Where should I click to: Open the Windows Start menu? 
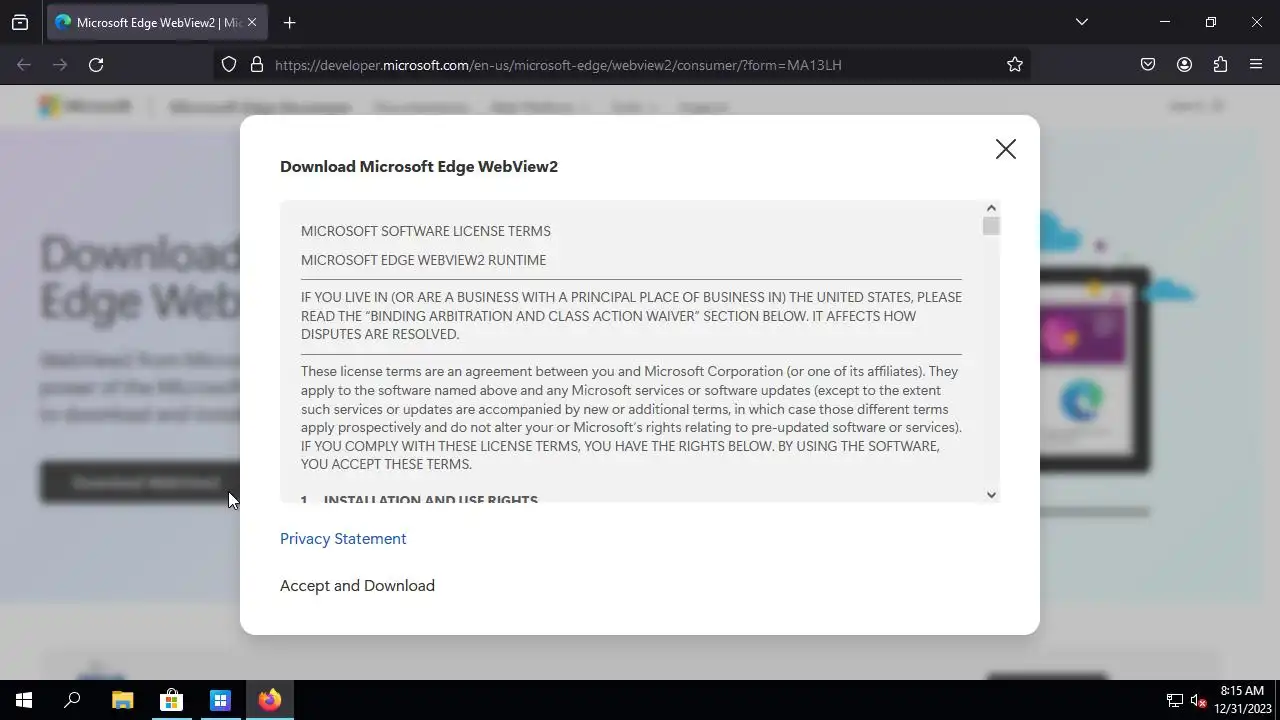coord(24,700)
